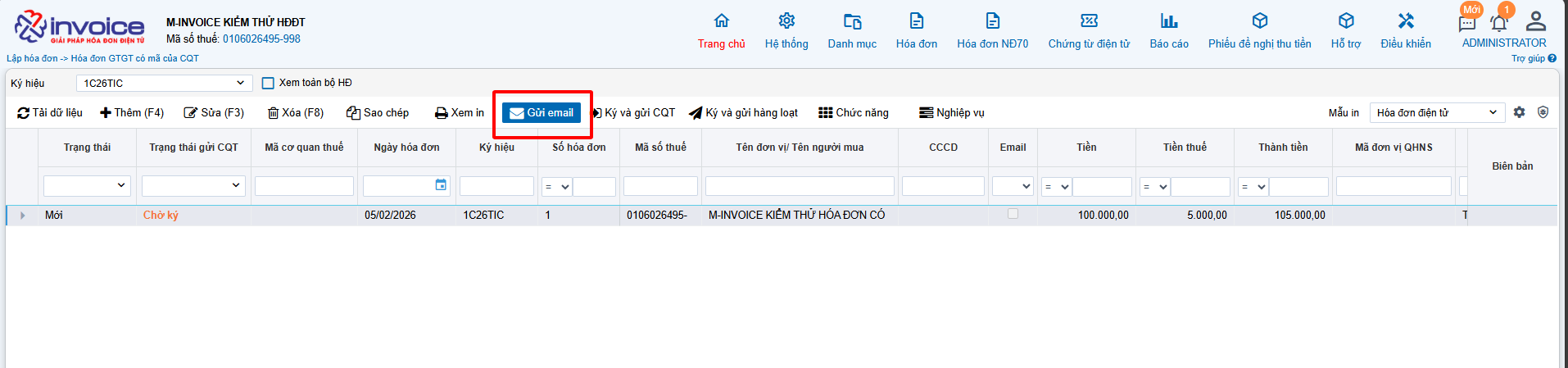
Task: Enable the Xem toàn bộ HĐ checkbox
Action: click(268, 83)
